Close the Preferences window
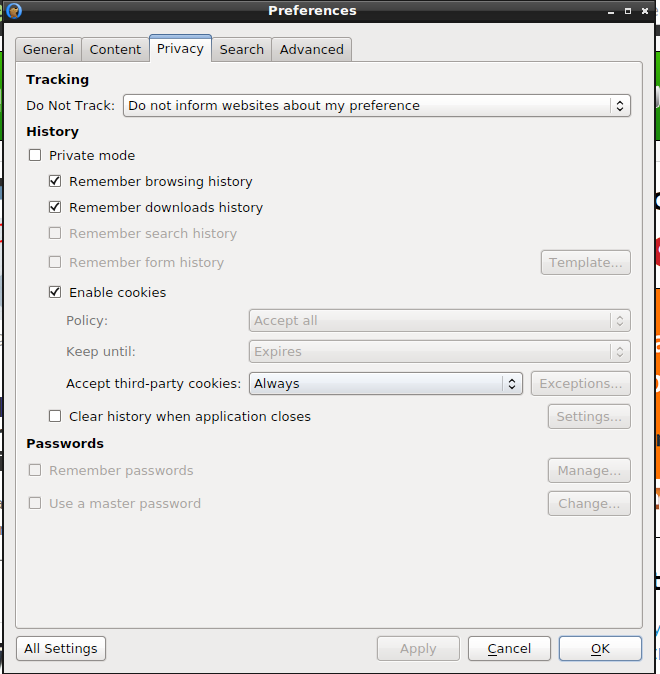Image resolution: width=660 pixels, height=674 pixels. point(645,11)
